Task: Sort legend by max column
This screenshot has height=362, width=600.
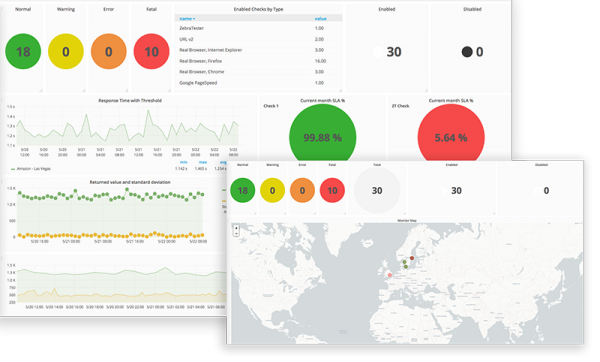Action: coord(203,162)
